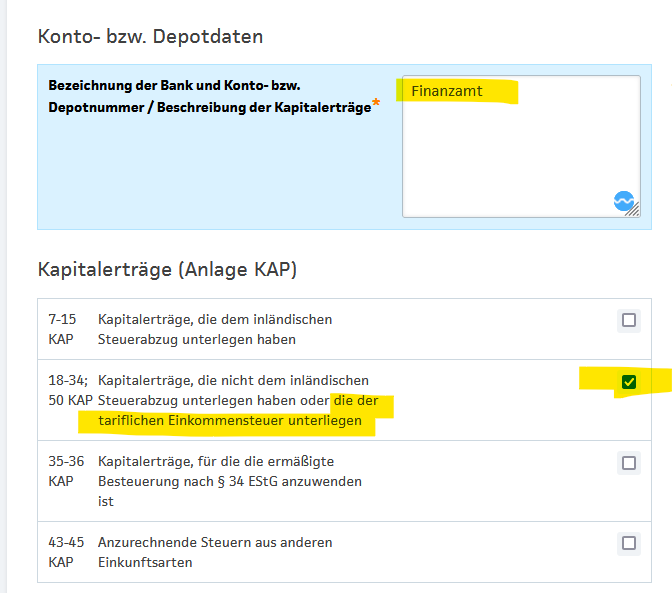Click the 'Konto- bzw. Depotdaten' heading
Screen dimensions: 672x593
click(x=150, y=37)
